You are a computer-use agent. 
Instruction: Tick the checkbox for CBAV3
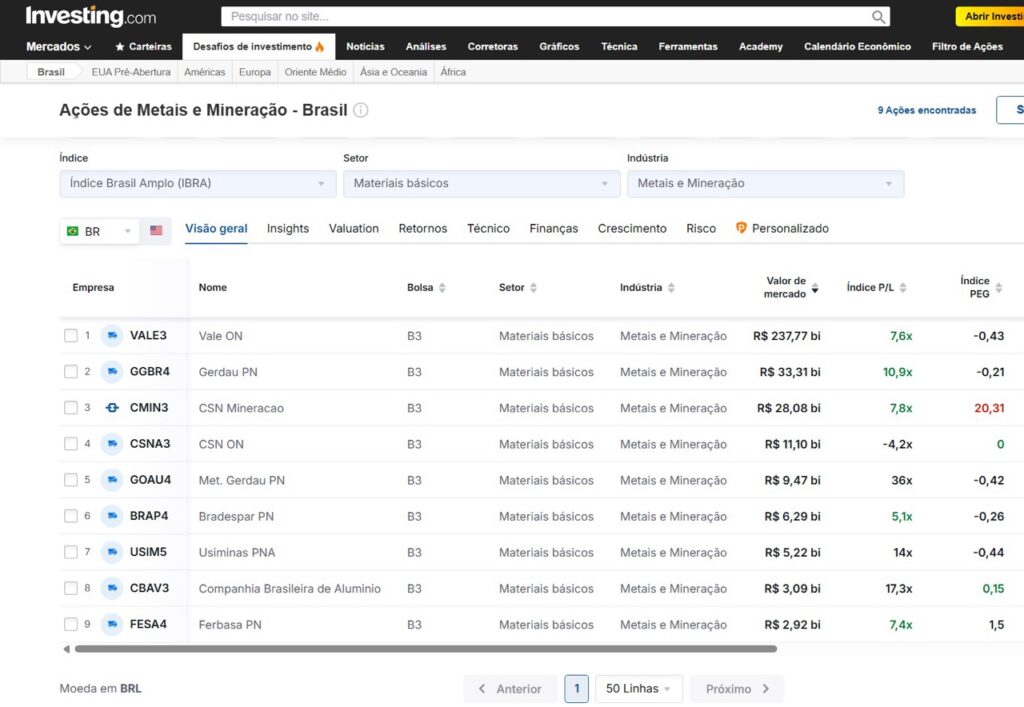tap(71, 588)
